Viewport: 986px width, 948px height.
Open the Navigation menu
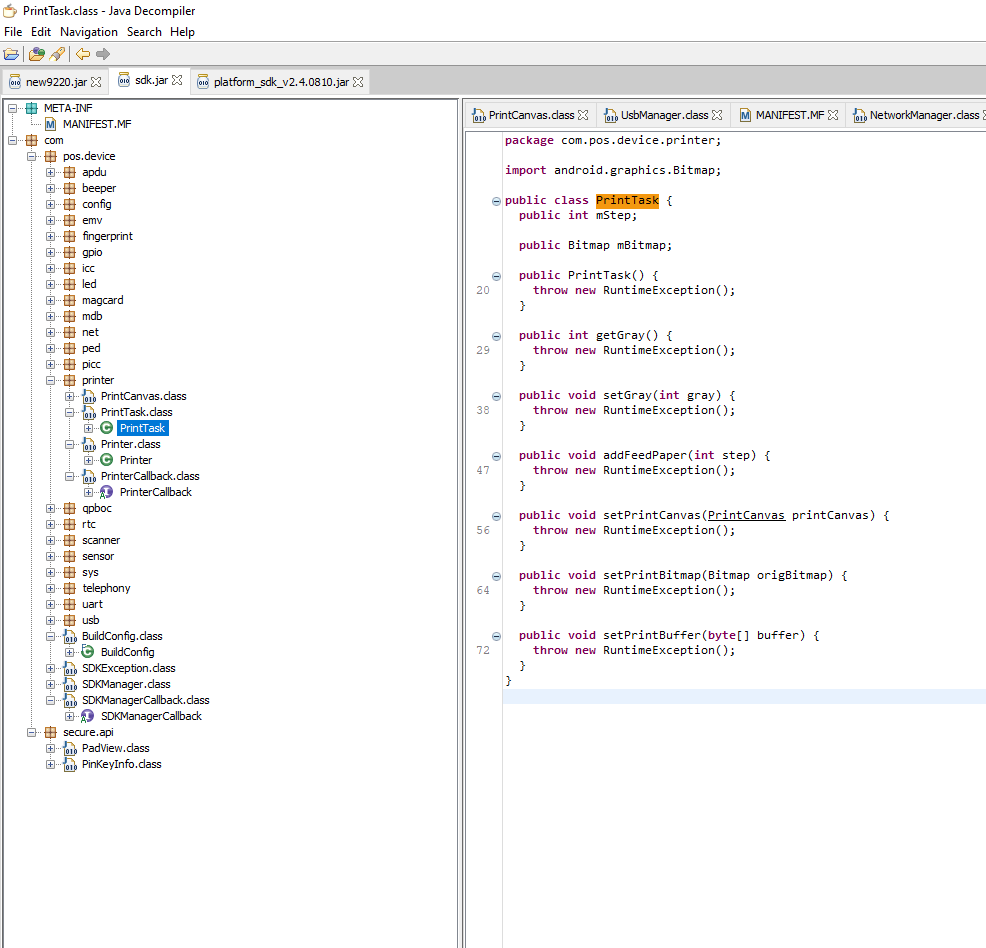[x=88, y=32]
